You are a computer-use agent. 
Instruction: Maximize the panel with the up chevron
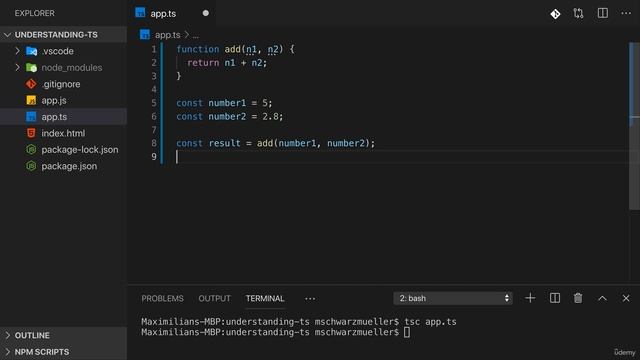coord(602,298)
